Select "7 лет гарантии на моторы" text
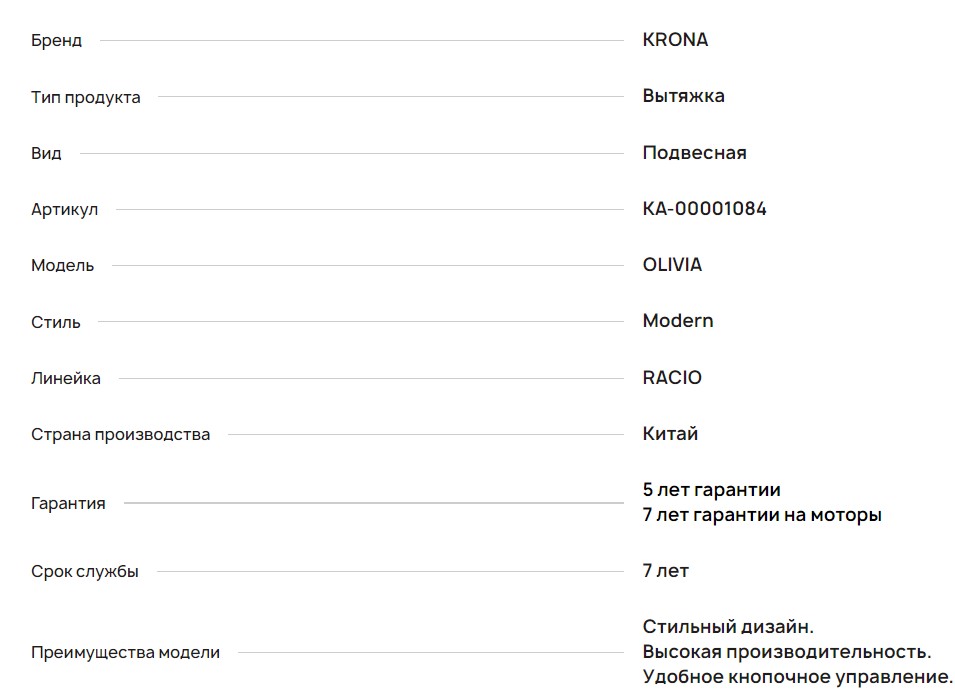 762,516
